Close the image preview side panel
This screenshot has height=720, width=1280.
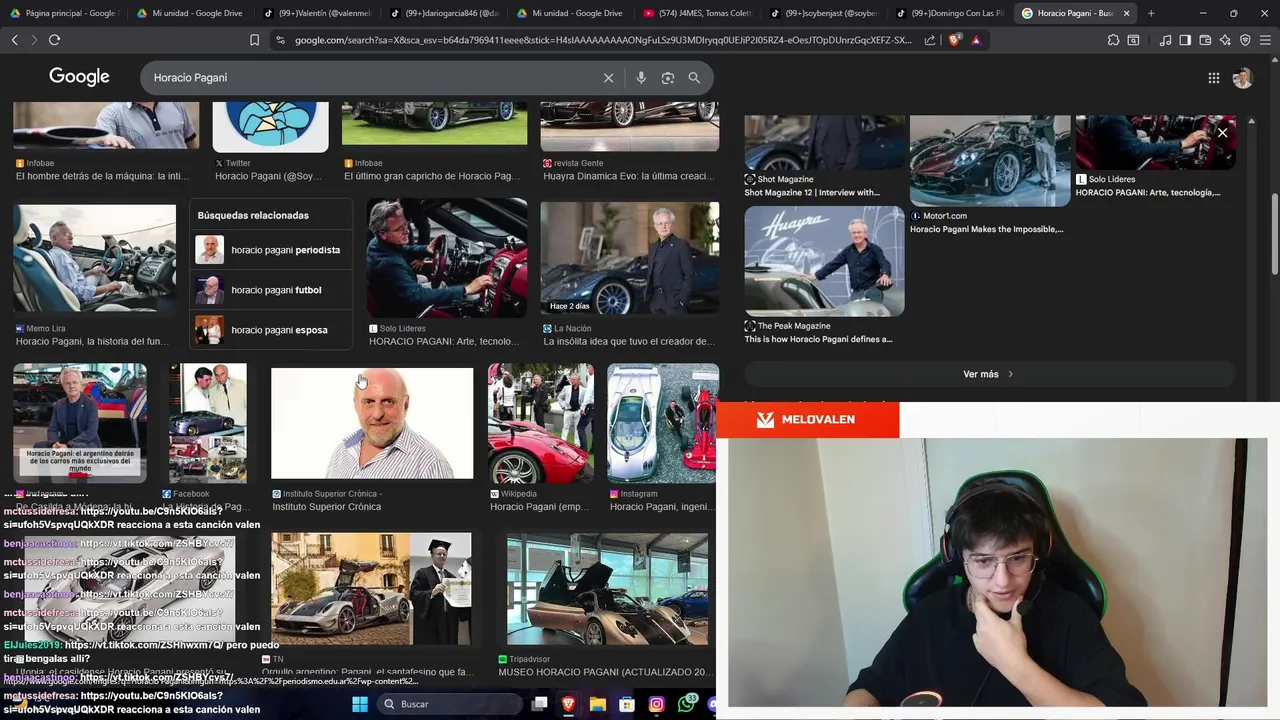[1222, 132]
